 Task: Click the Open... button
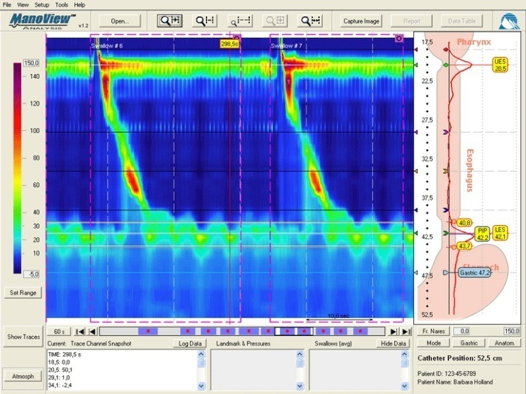[x=120, y=21]
